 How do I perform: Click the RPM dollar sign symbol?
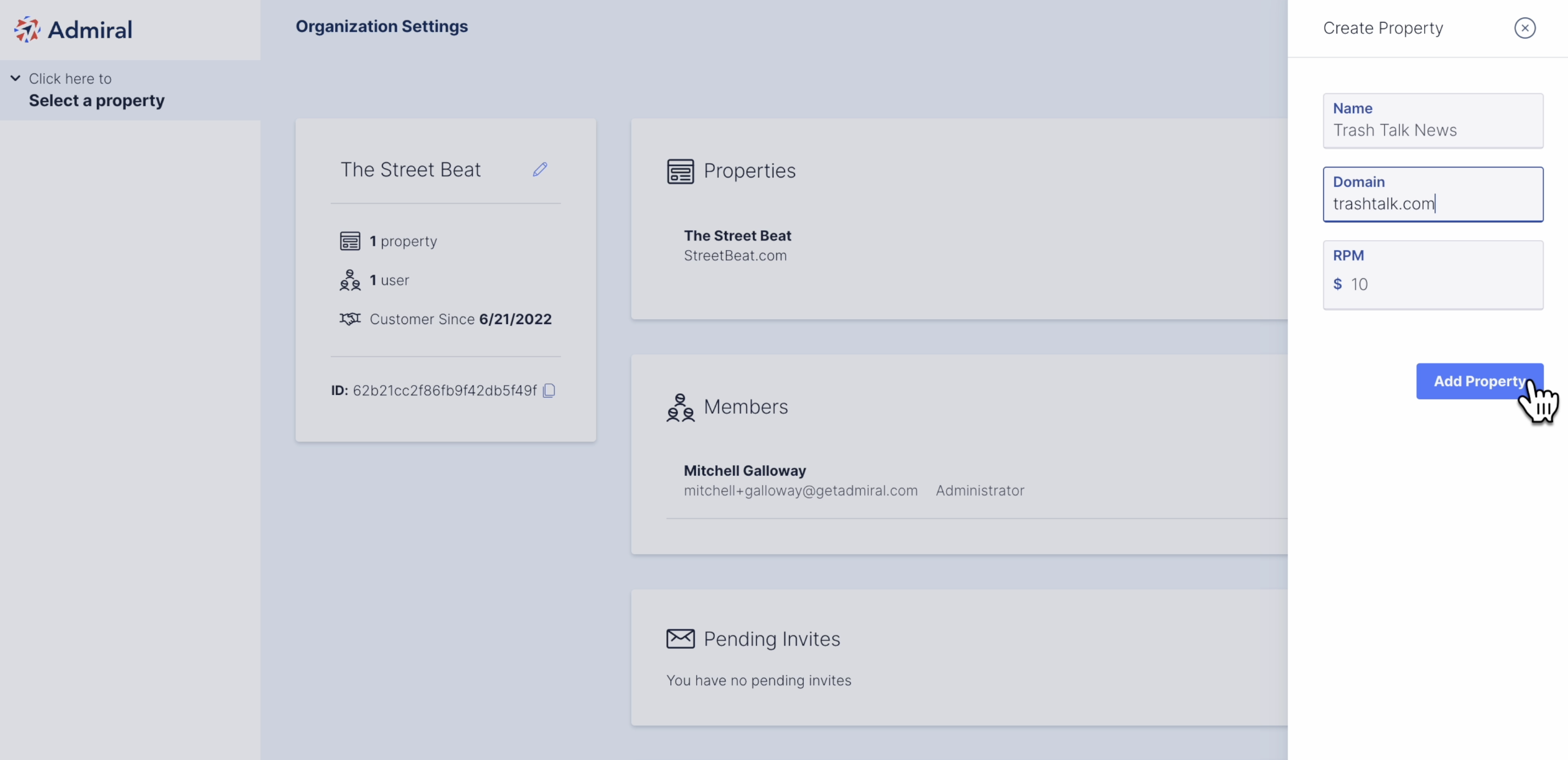click(1337, 284)
